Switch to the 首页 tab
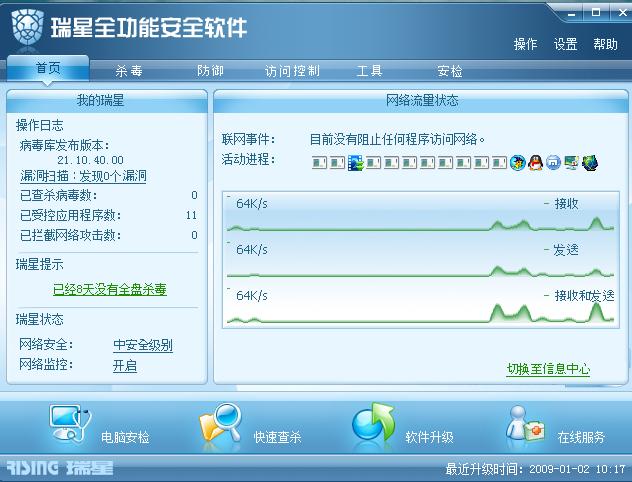Image resolution: width=632 pixels, height=482 pixels. click(x=48, y=68)
